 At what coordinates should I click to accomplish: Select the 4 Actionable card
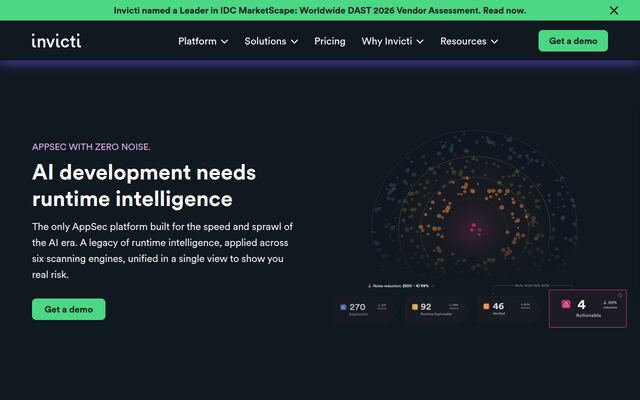[x=588, y=309]
